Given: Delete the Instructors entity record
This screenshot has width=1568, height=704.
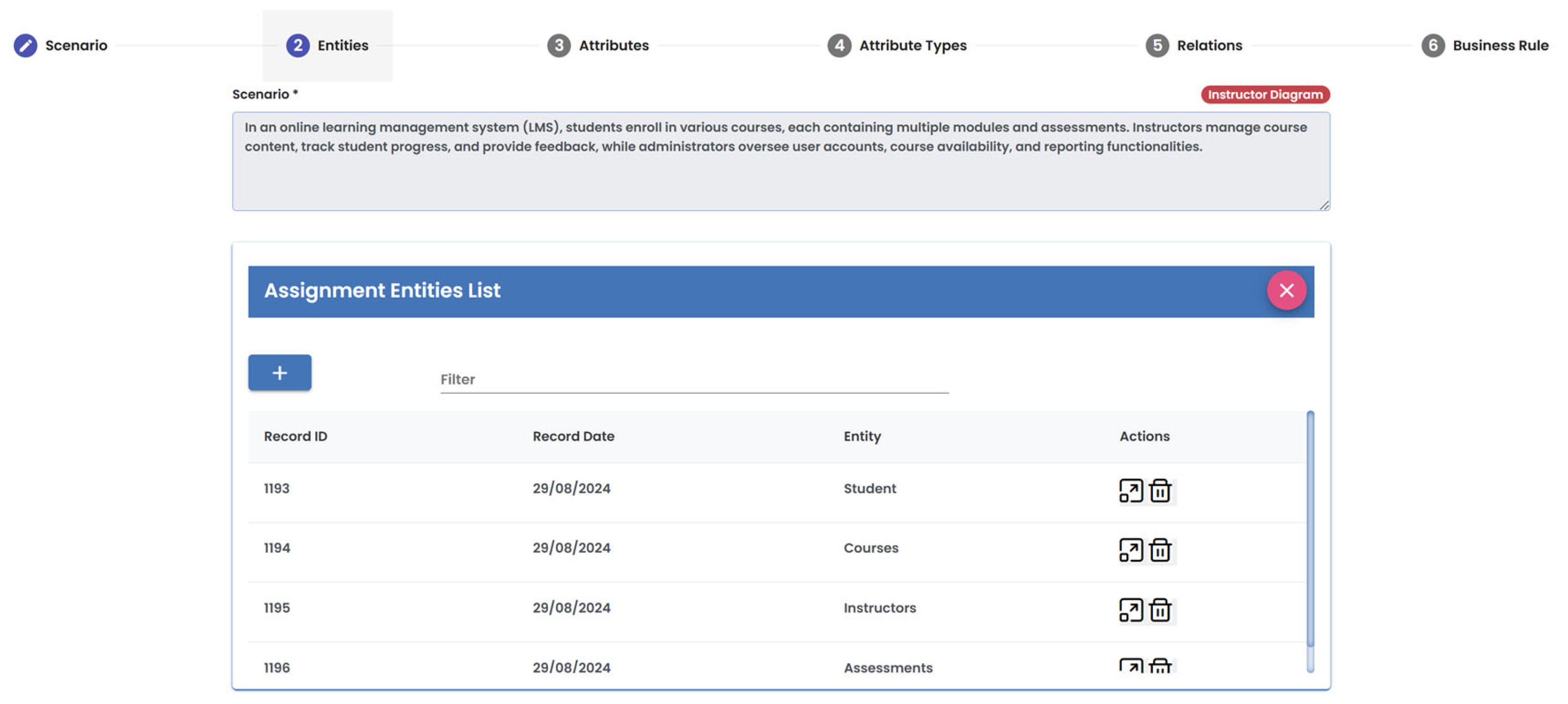Looking at the screenshot, I should tap(1160, 609).
